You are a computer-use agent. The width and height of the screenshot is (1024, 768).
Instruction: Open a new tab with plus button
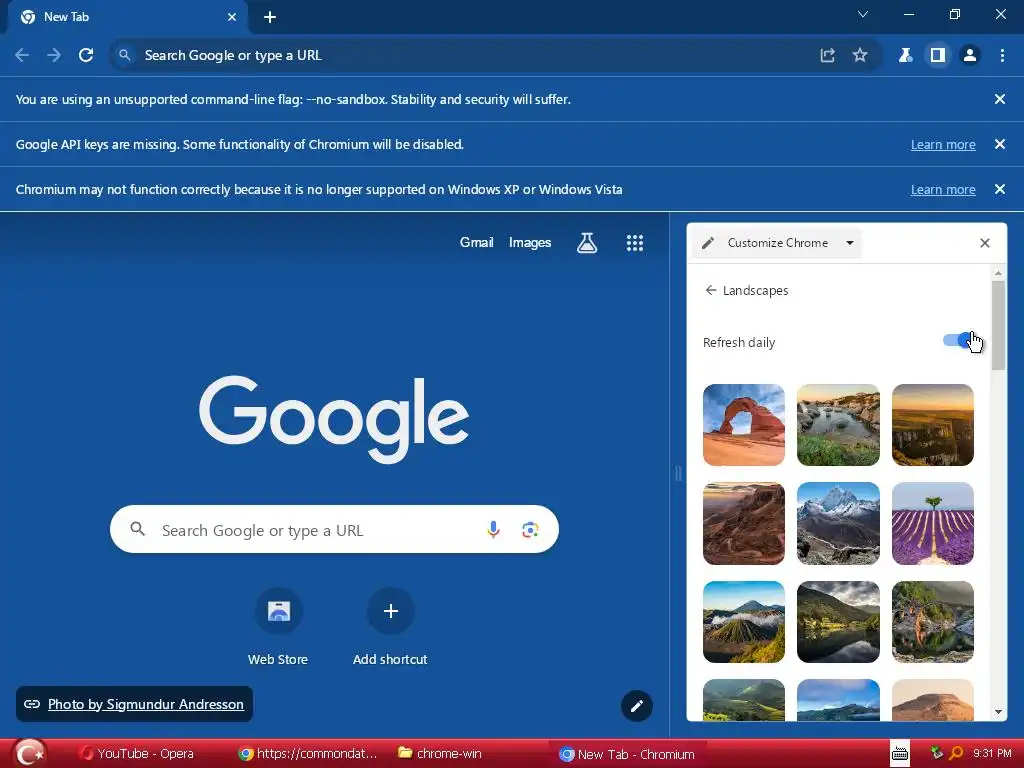(x=270, y=17)
